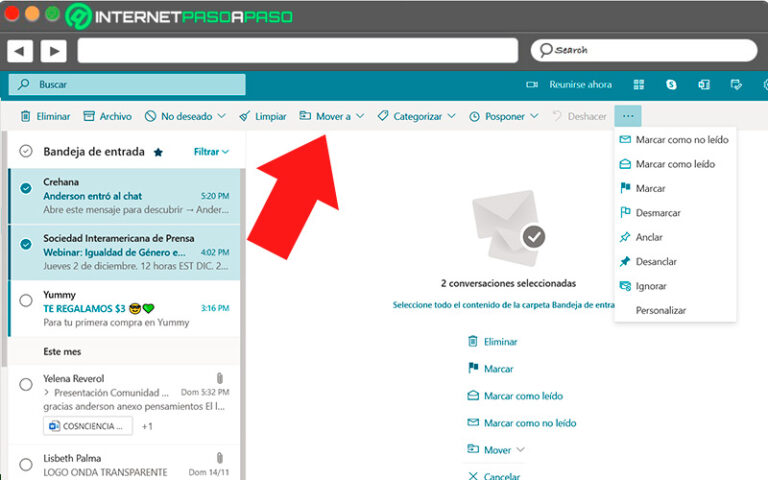Expand the Yelena Reverol conversation thread arrow
Viewport: 768px width, 480px height.
tap(47, 392)
